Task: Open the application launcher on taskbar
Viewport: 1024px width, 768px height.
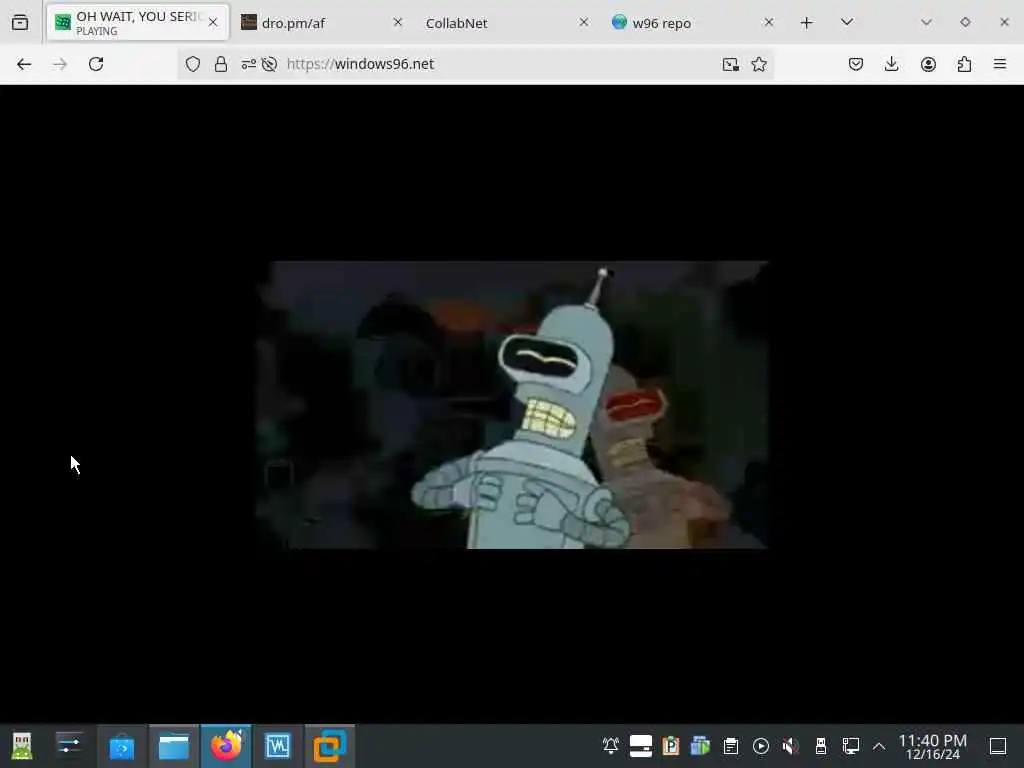Action: (x=22, y=746)
